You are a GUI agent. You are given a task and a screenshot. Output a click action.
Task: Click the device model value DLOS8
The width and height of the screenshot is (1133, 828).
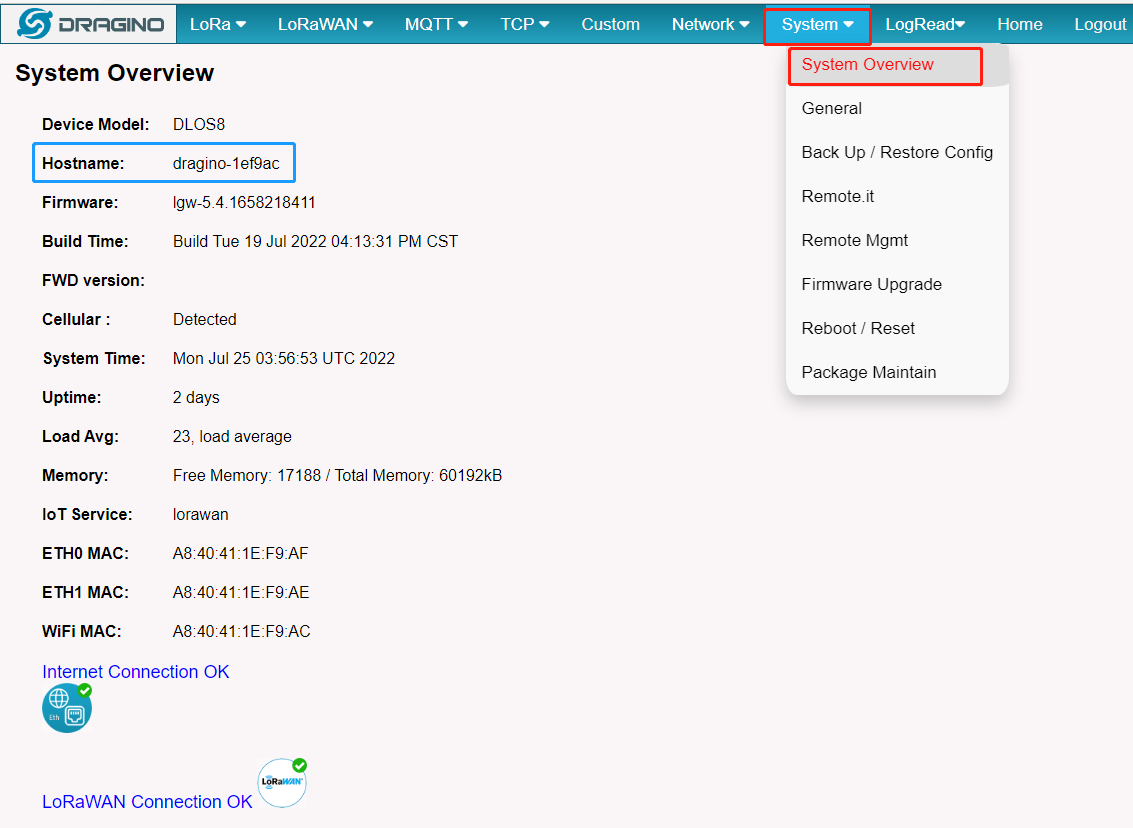(199, 124)
